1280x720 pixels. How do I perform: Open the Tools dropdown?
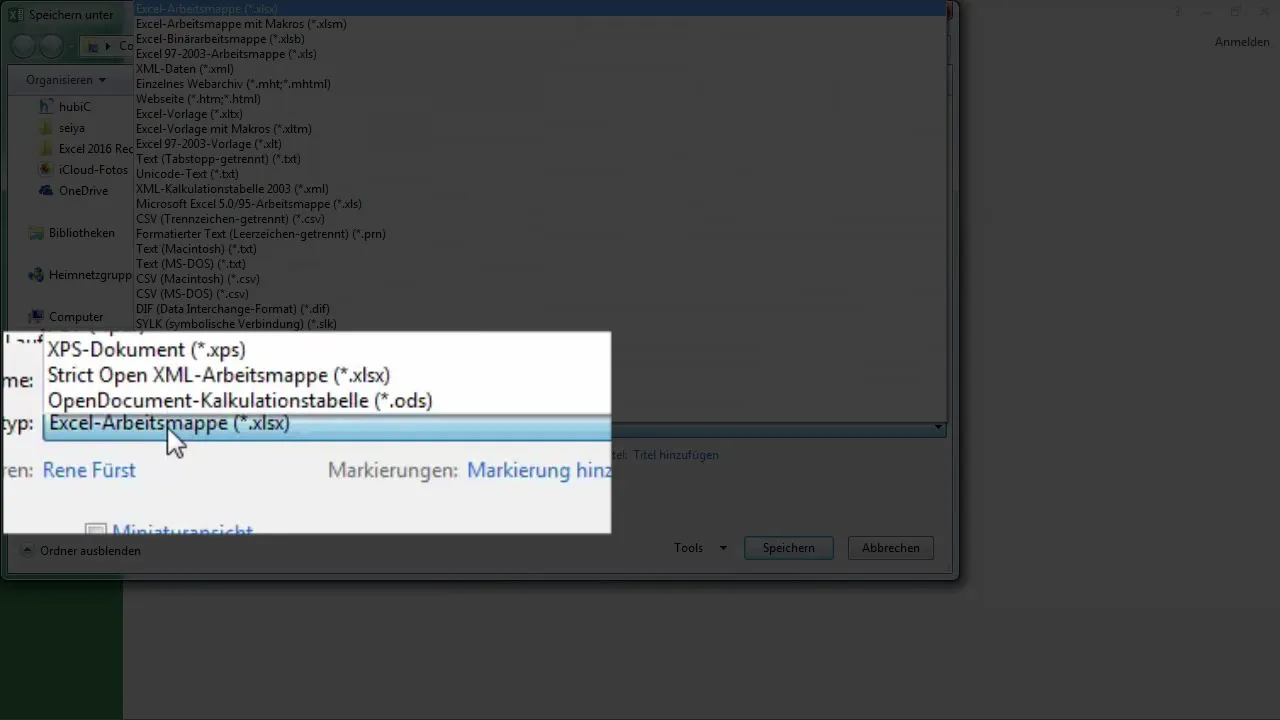700,548
